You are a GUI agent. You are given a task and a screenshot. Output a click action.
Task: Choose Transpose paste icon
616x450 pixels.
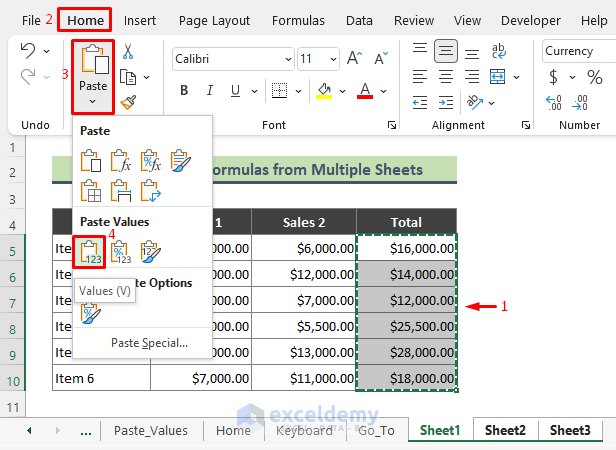pos(151,191)
